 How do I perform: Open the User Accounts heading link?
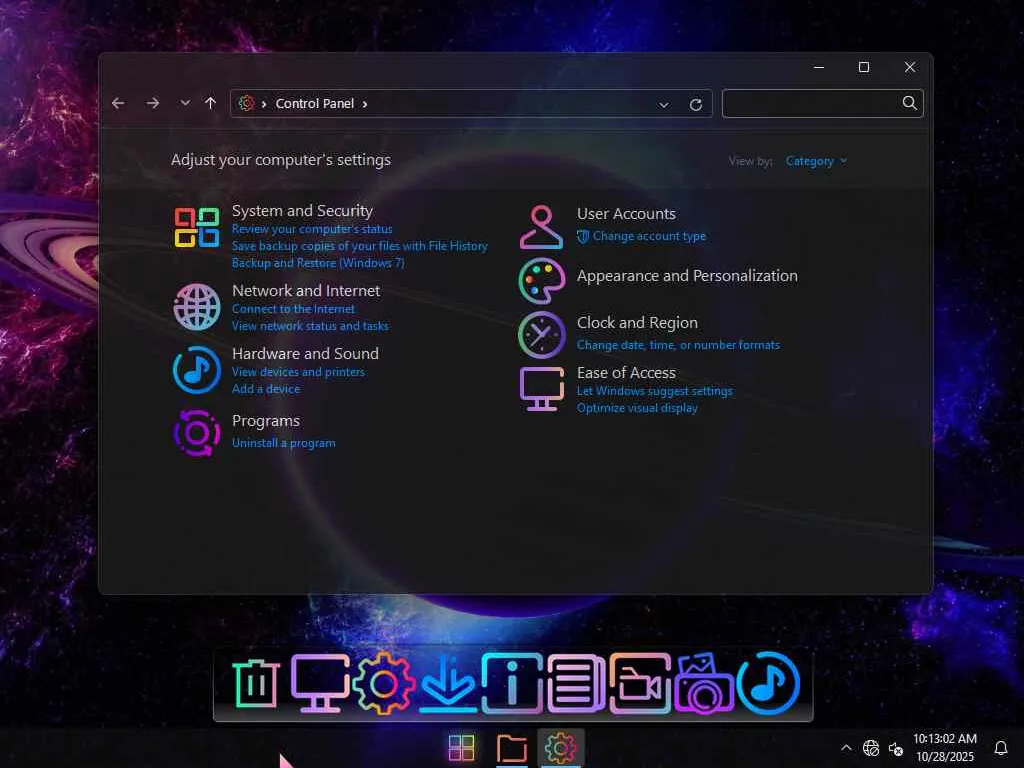(626, 214)
